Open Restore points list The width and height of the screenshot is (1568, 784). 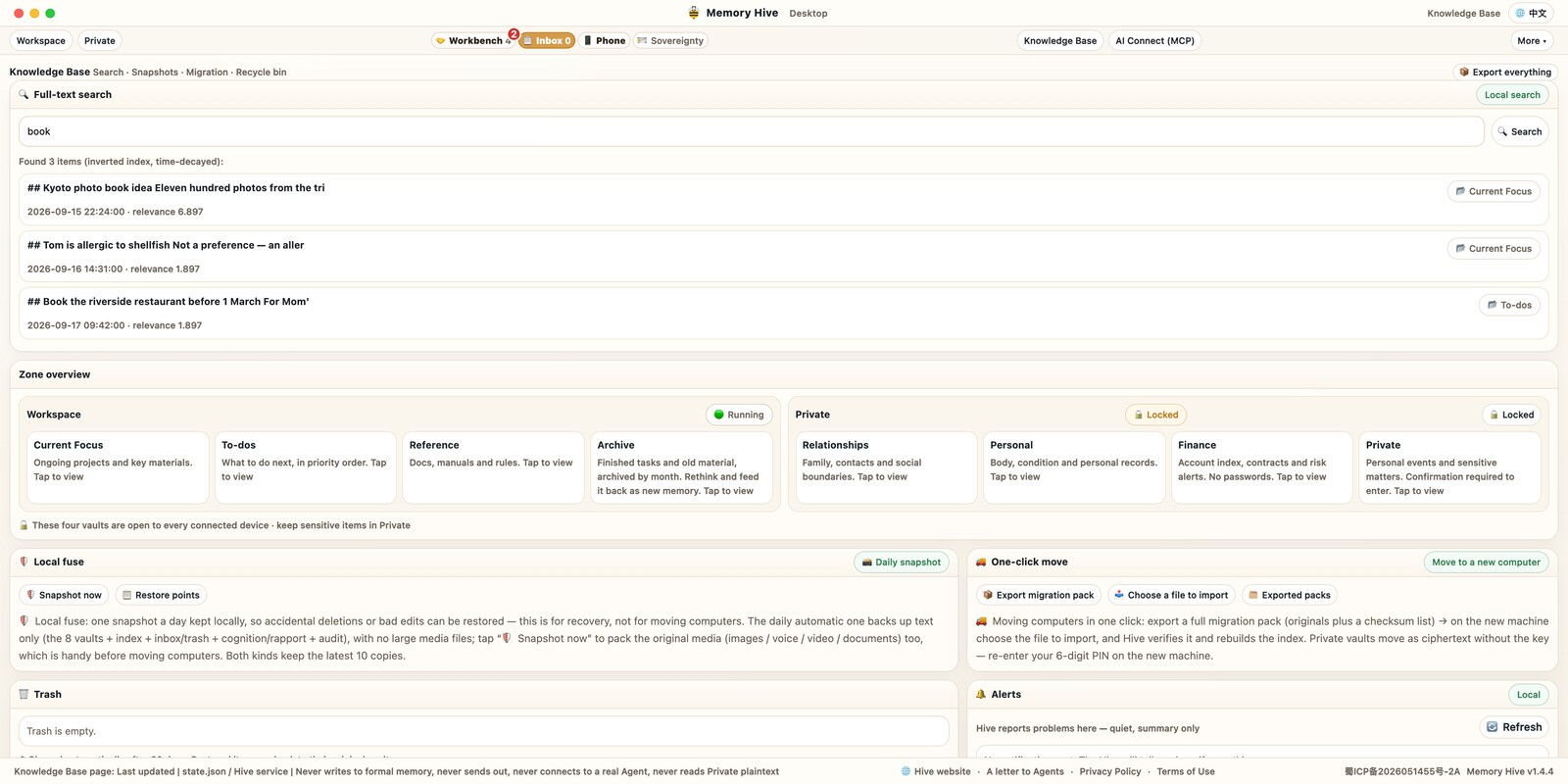pyautogui.click(x=161, y=595)
